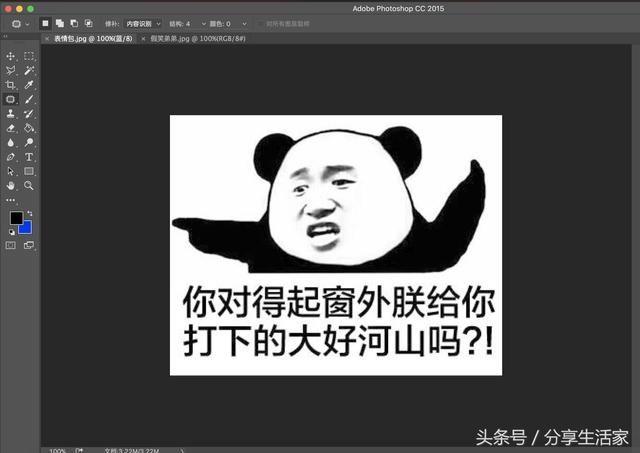Select the Eyedropper tool

[29, 85]
